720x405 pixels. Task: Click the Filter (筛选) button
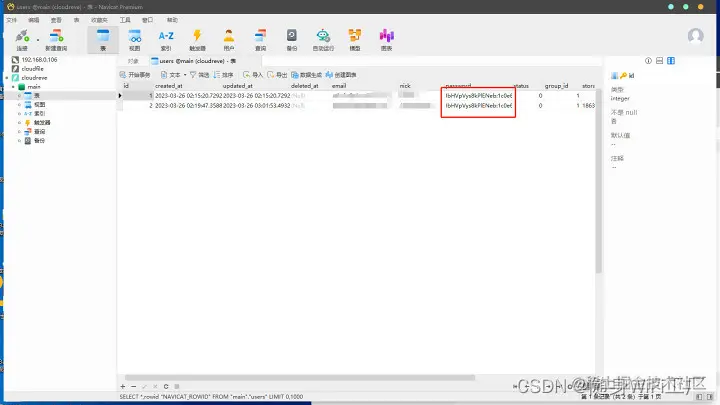click(x=199, y=75)
